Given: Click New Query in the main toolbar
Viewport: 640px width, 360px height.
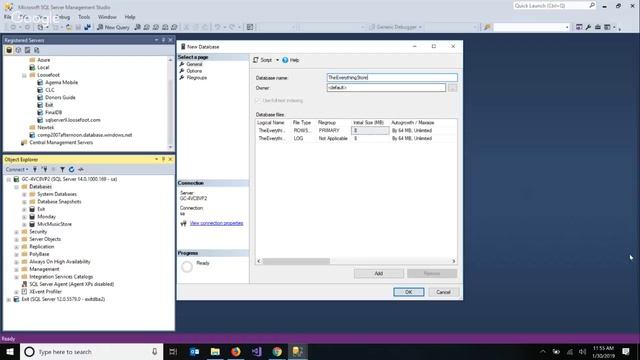Looking at the screenshot, I should coord(113,27).
